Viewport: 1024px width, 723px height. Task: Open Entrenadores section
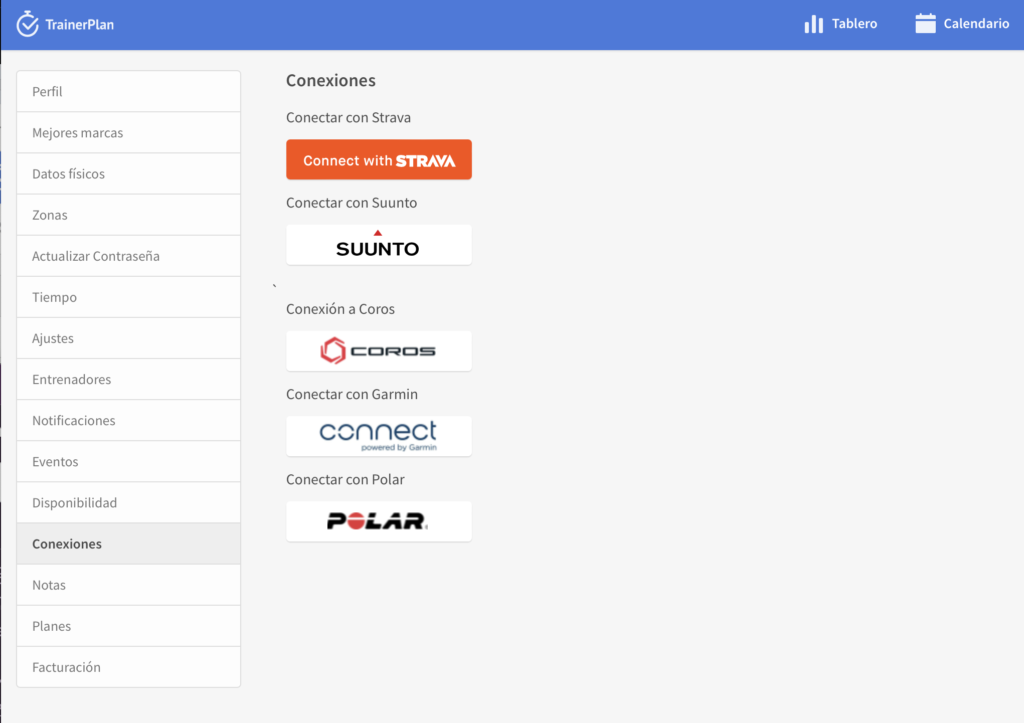128,380
